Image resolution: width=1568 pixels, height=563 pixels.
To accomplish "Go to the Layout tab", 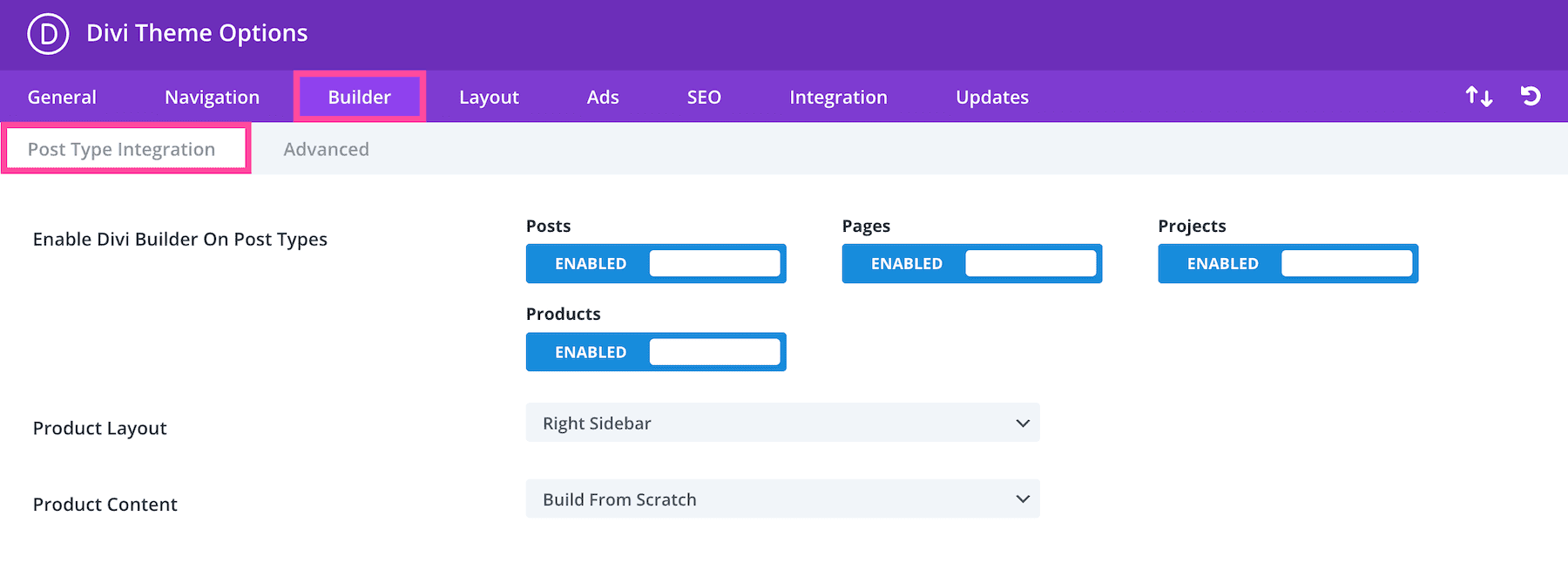I will click(x=489, y=97).
